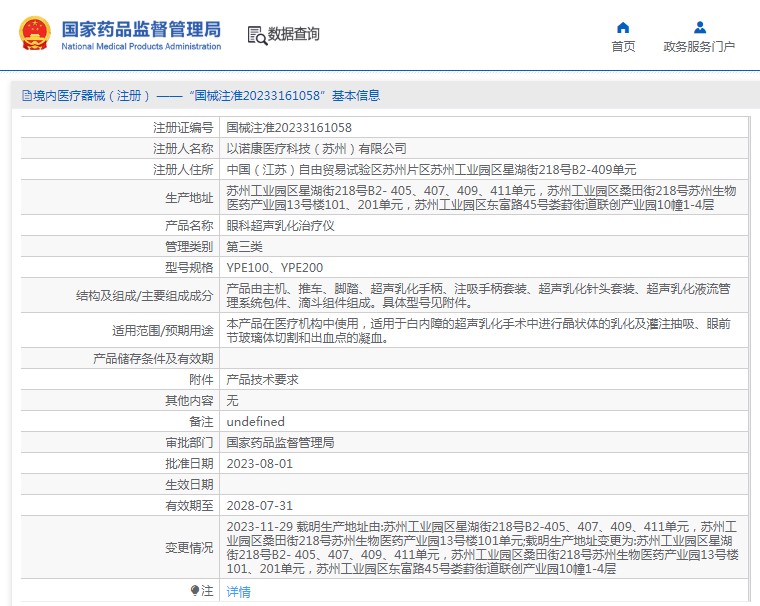Click the 政务服务门户 person icon
Image resolution: width=760 pixels, height=606 pixels.
(699, 27)
